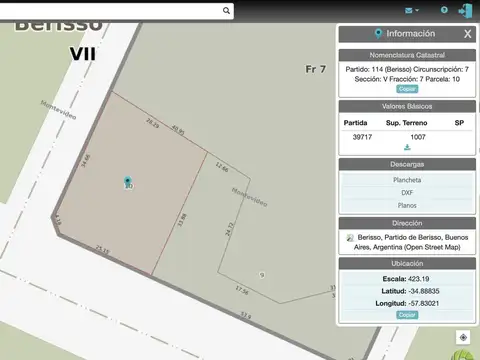Screen dimensions: 480x360
Task: Download parcel data via arrow icon
Action: (407, 147)
